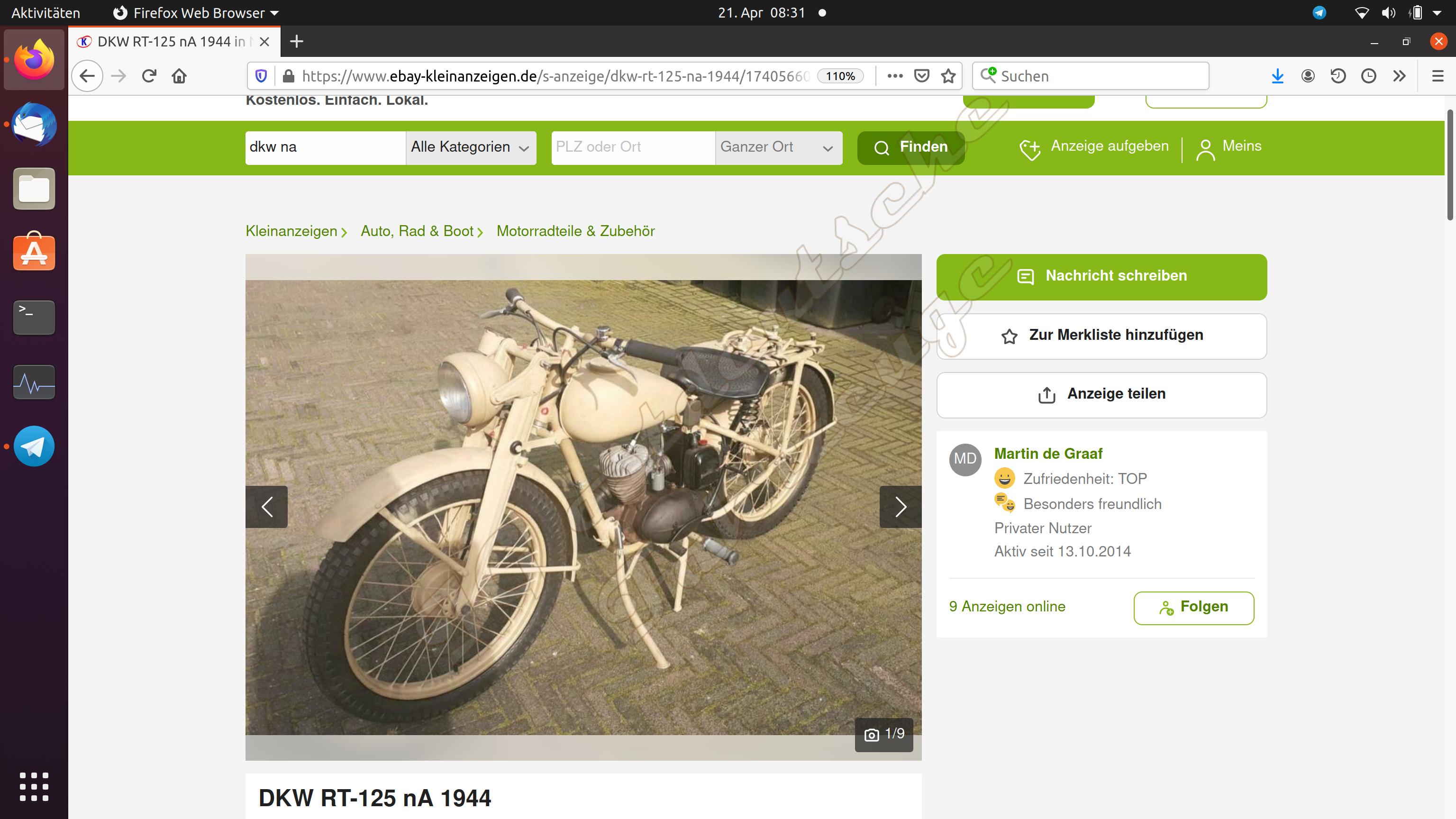Open the Wi-Fi network indicator

point(1362,12)
